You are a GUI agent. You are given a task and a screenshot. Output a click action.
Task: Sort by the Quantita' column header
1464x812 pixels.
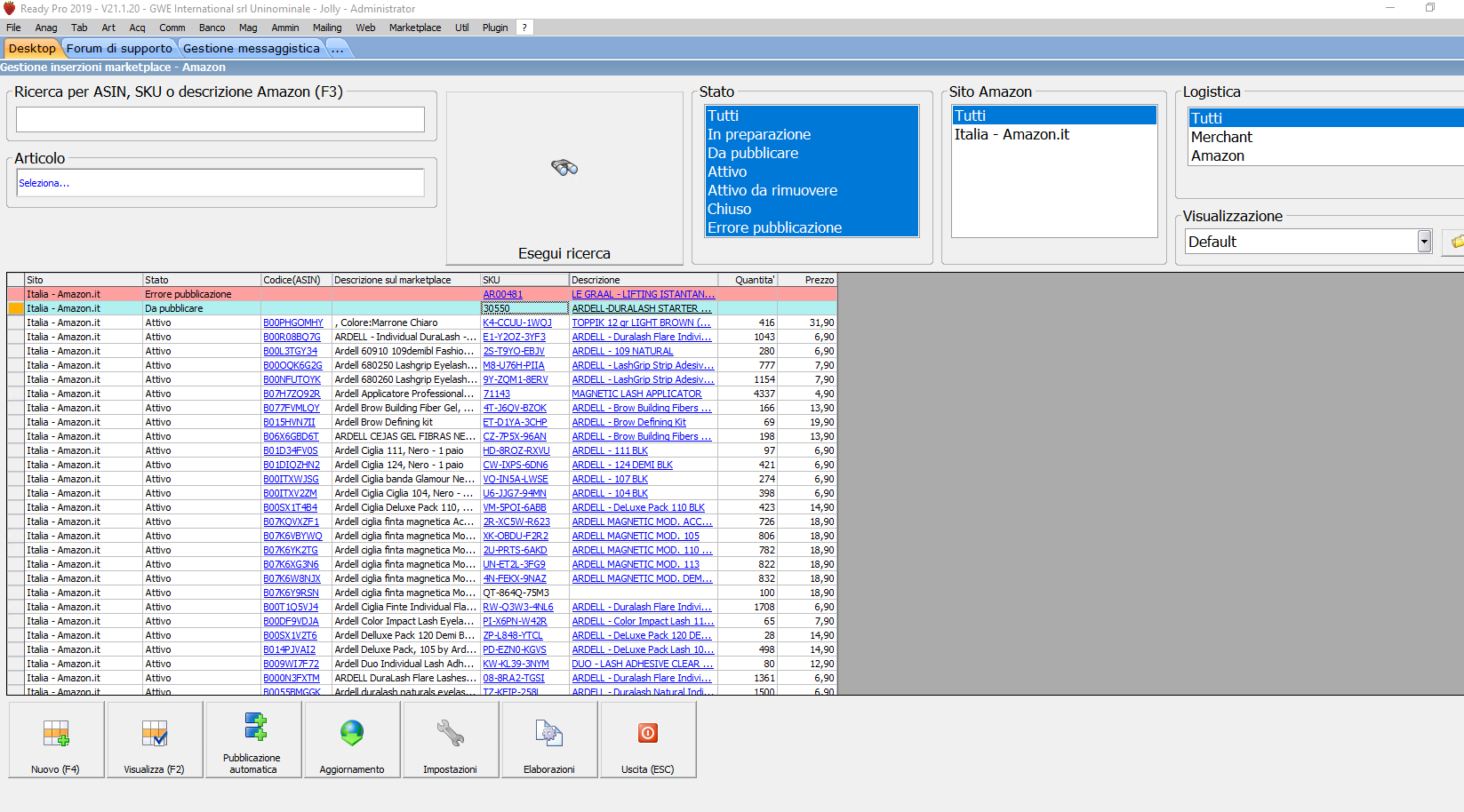click(748, 280)
